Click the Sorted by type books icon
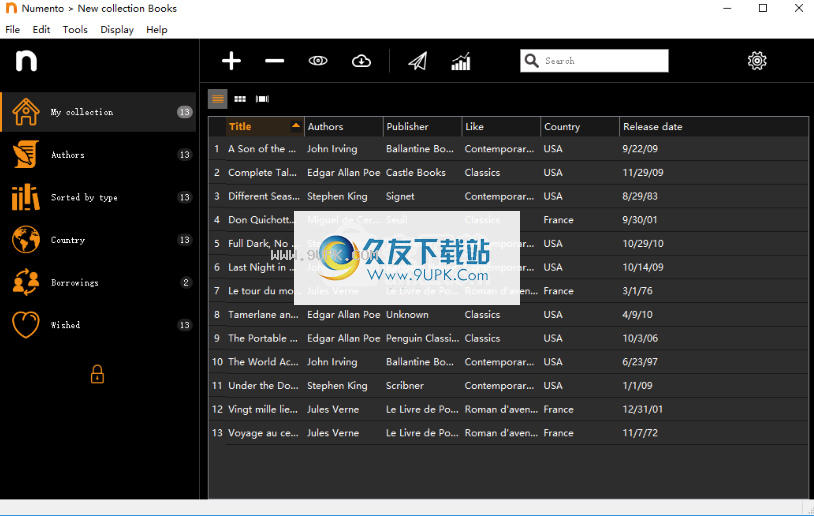Screen dimensions: 814x516 (x=25, y=197)
